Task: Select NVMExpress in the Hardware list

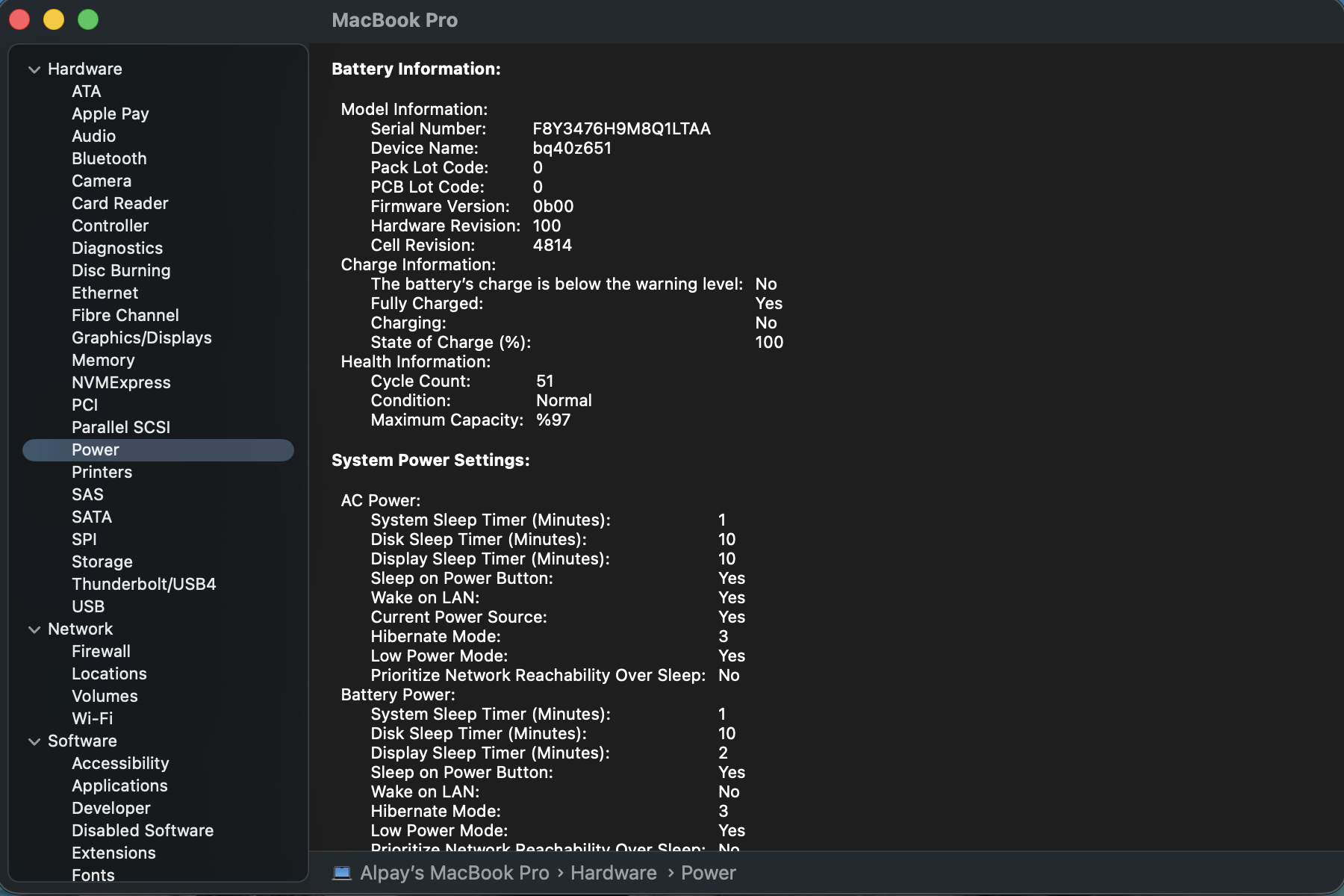Action: coord(121,382)
